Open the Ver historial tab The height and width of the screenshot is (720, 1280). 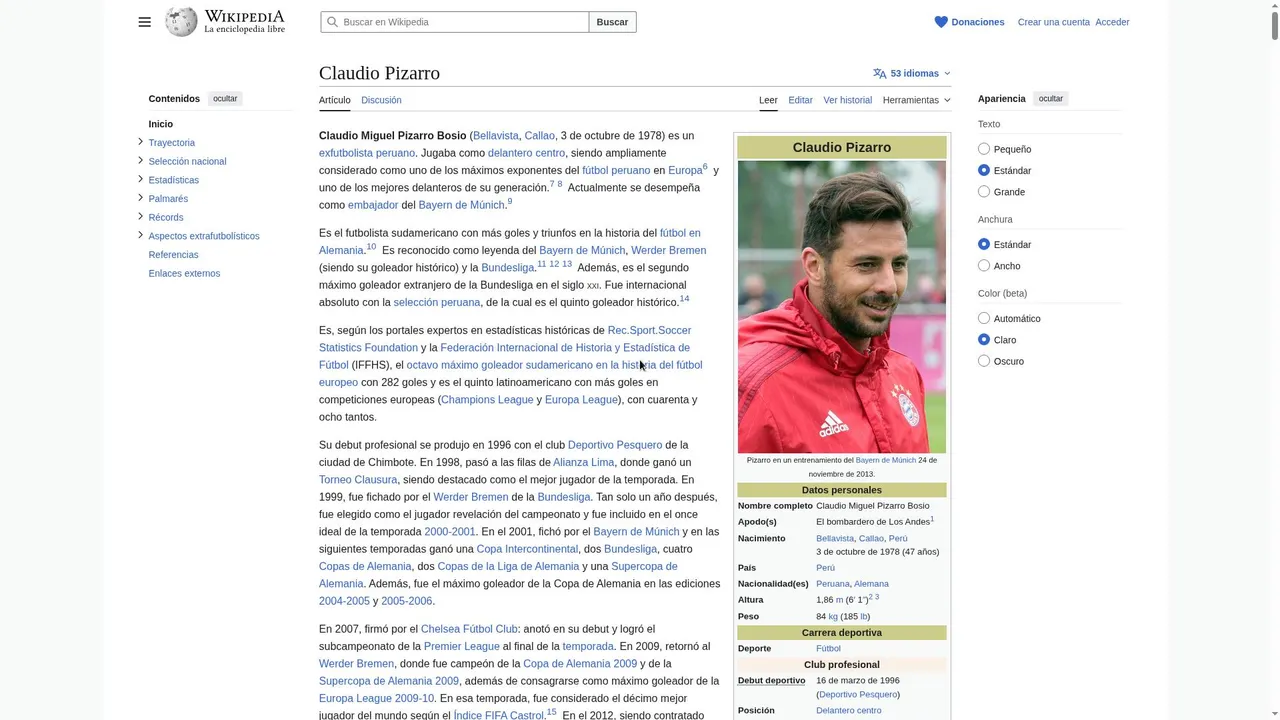[847, 100]
